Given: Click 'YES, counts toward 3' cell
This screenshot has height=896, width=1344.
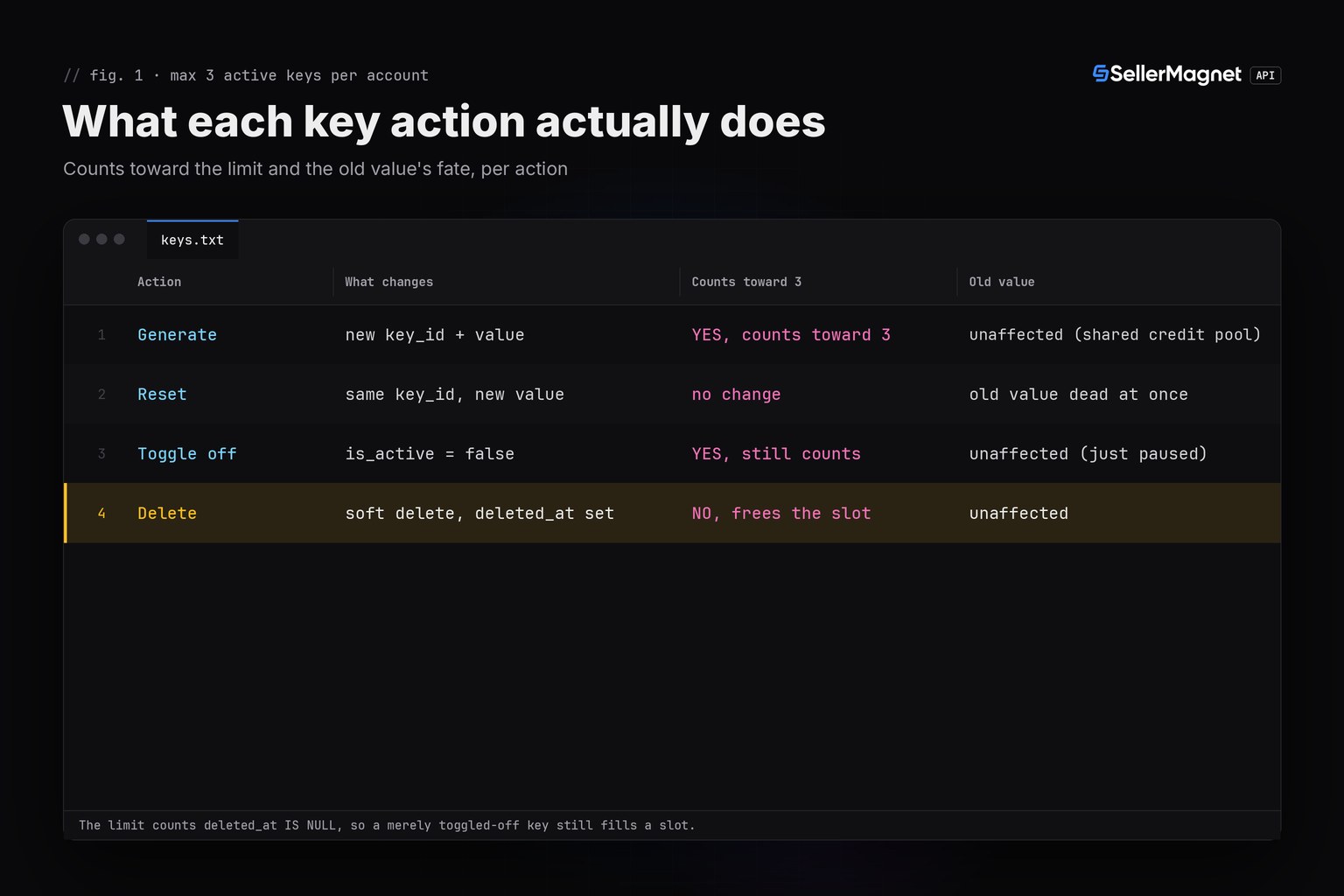Looking at the screenshot, I should (791, 335).
